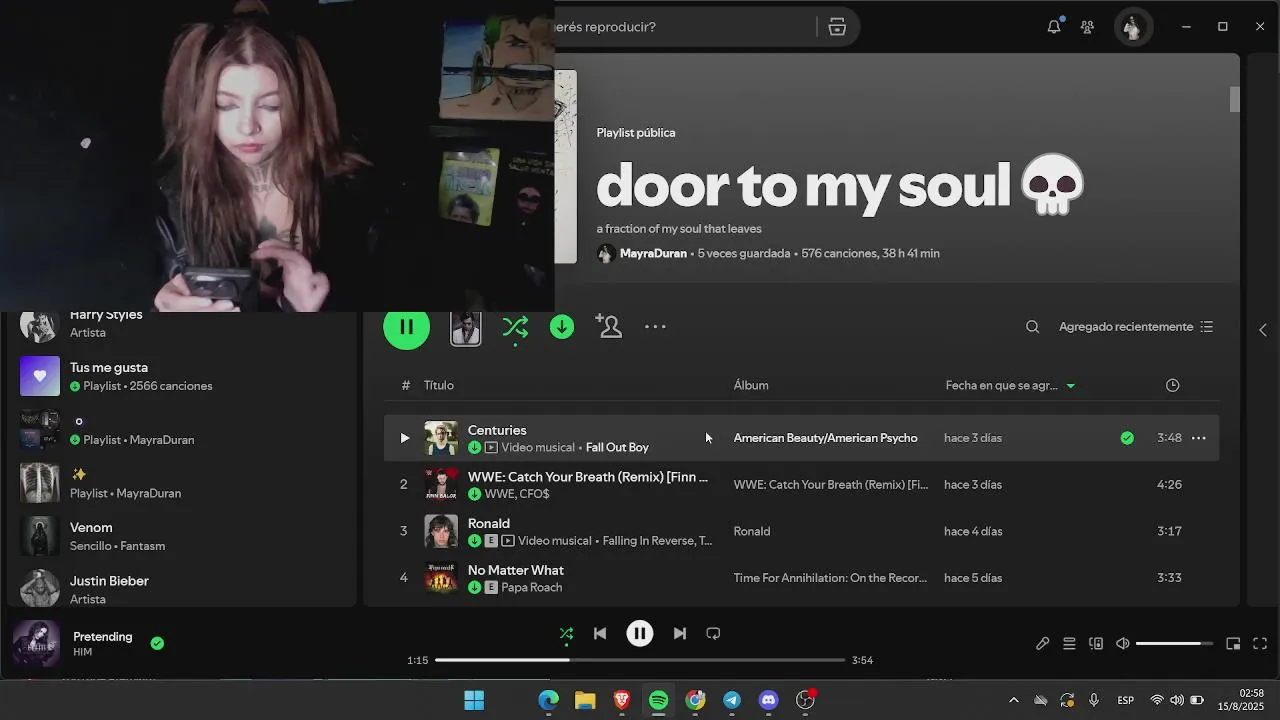Screen dimensions: 1280x720
Task: Open Telegram from the taskbar
Action: point(732,700)
